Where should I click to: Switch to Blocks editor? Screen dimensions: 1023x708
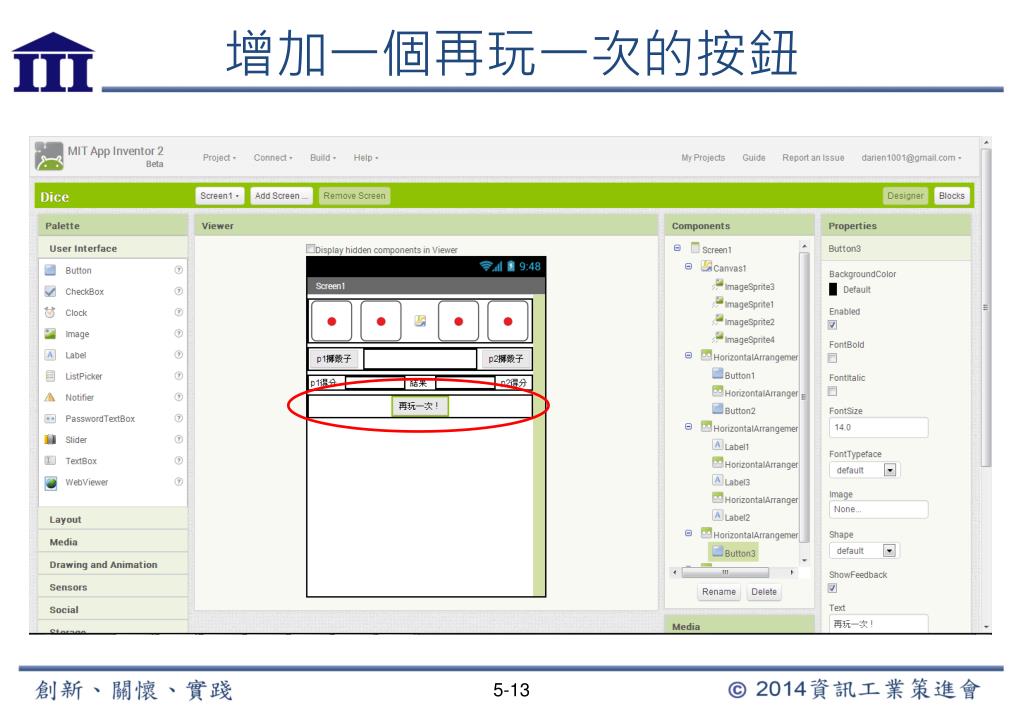[x=951, y=196]
